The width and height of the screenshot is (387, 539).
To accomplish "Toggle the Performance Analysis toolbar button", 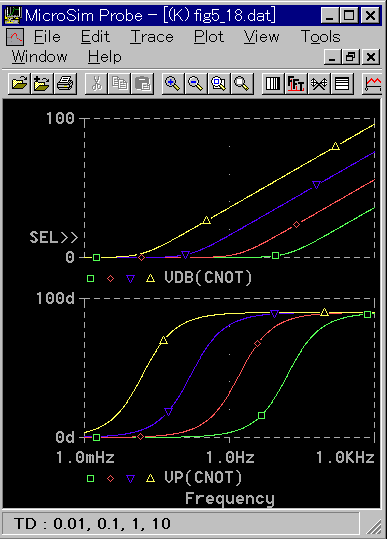I will (319, 84).
